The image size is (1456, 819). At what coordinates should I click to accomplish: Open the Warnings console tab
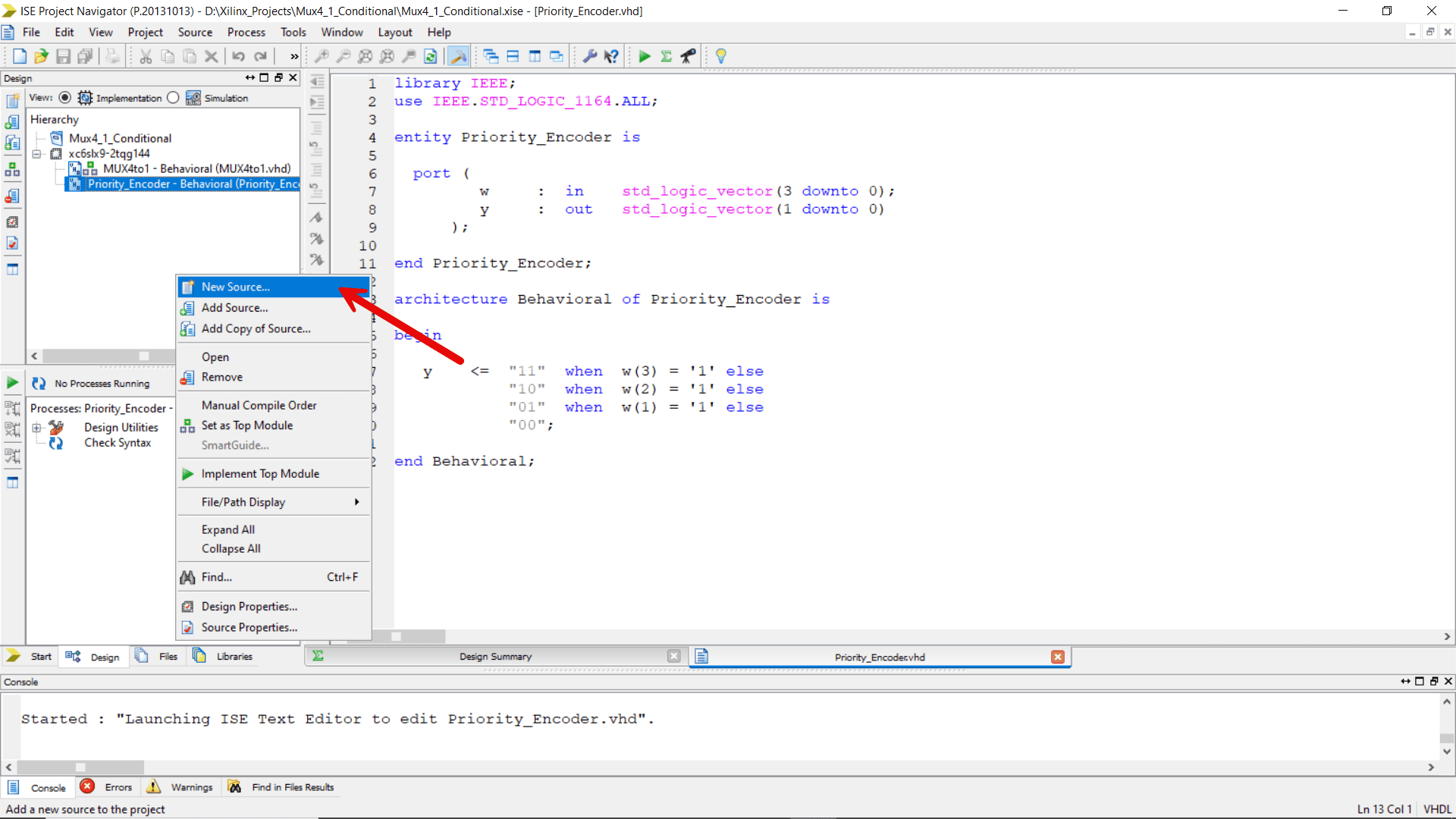point(191,786)
